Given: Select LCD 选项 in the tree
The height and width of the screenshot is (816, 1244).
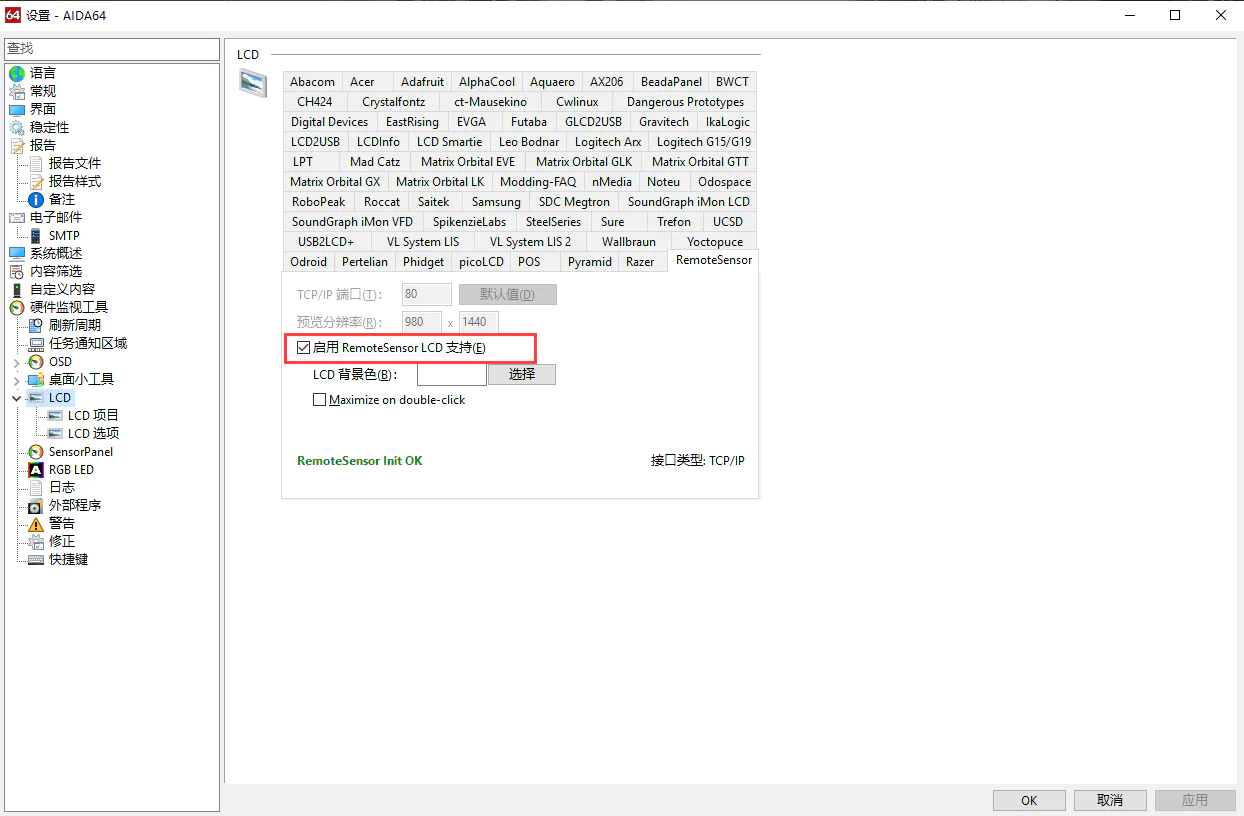Looking at the screenshot, I should click(x=93, y=433).
